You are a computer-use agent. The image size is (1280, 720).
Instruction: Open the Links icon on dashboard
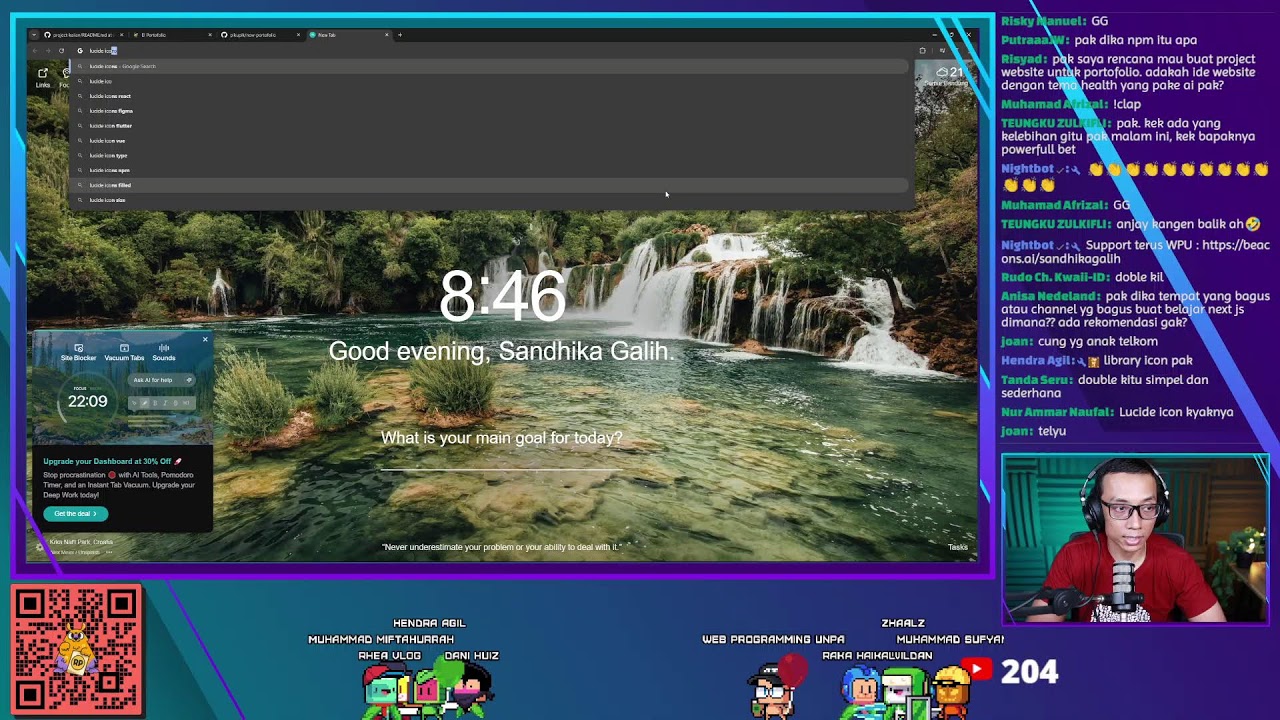point(43,77)
